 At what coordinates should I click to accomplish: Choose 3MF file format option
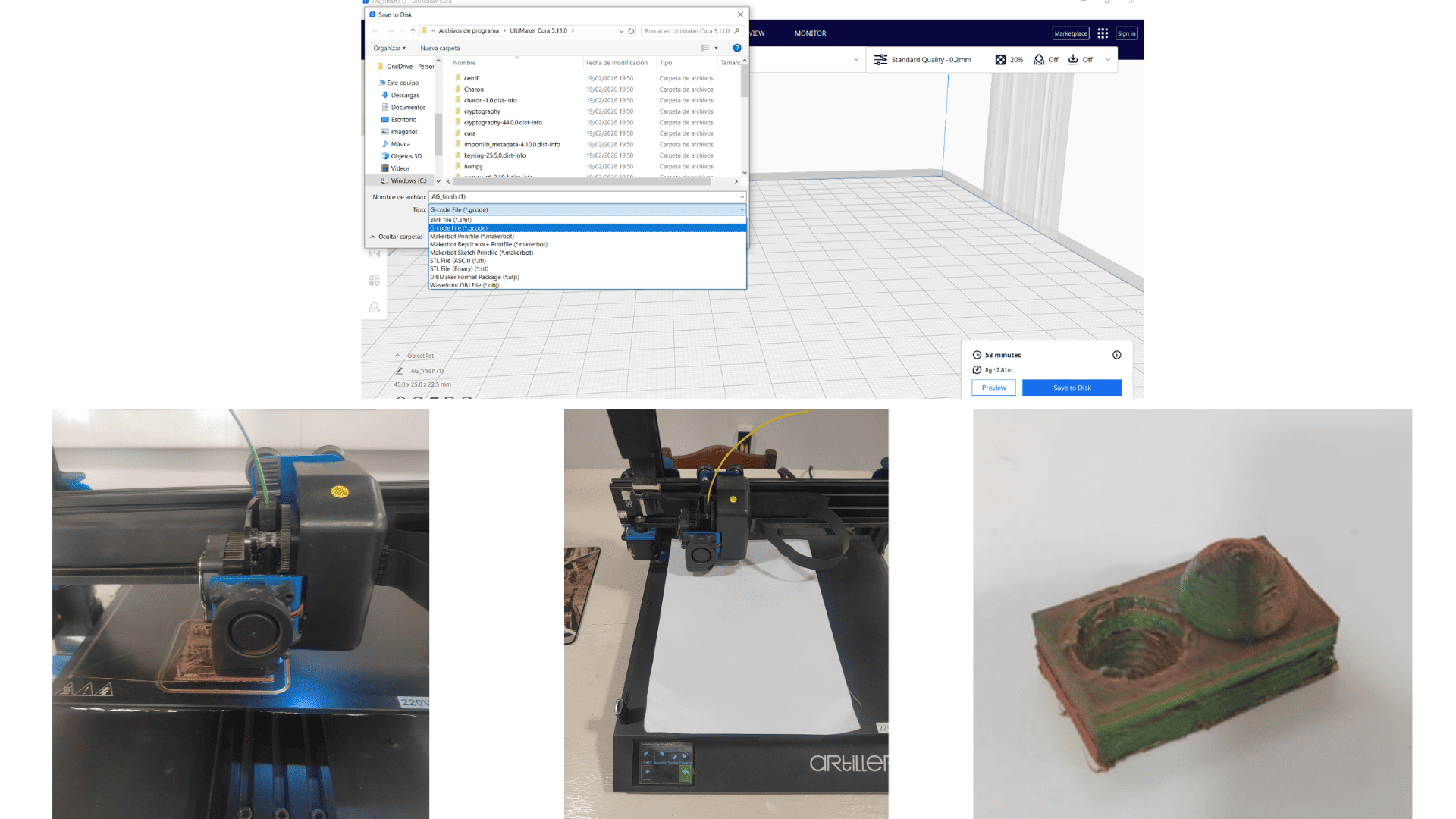[451, 220]
